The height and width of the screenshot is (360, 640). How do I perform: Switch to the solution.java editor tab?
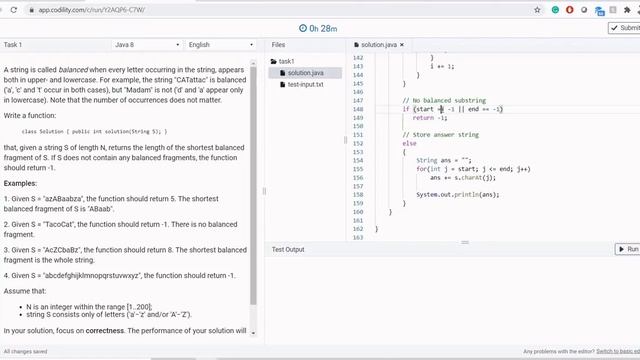[x=378, y=45]
